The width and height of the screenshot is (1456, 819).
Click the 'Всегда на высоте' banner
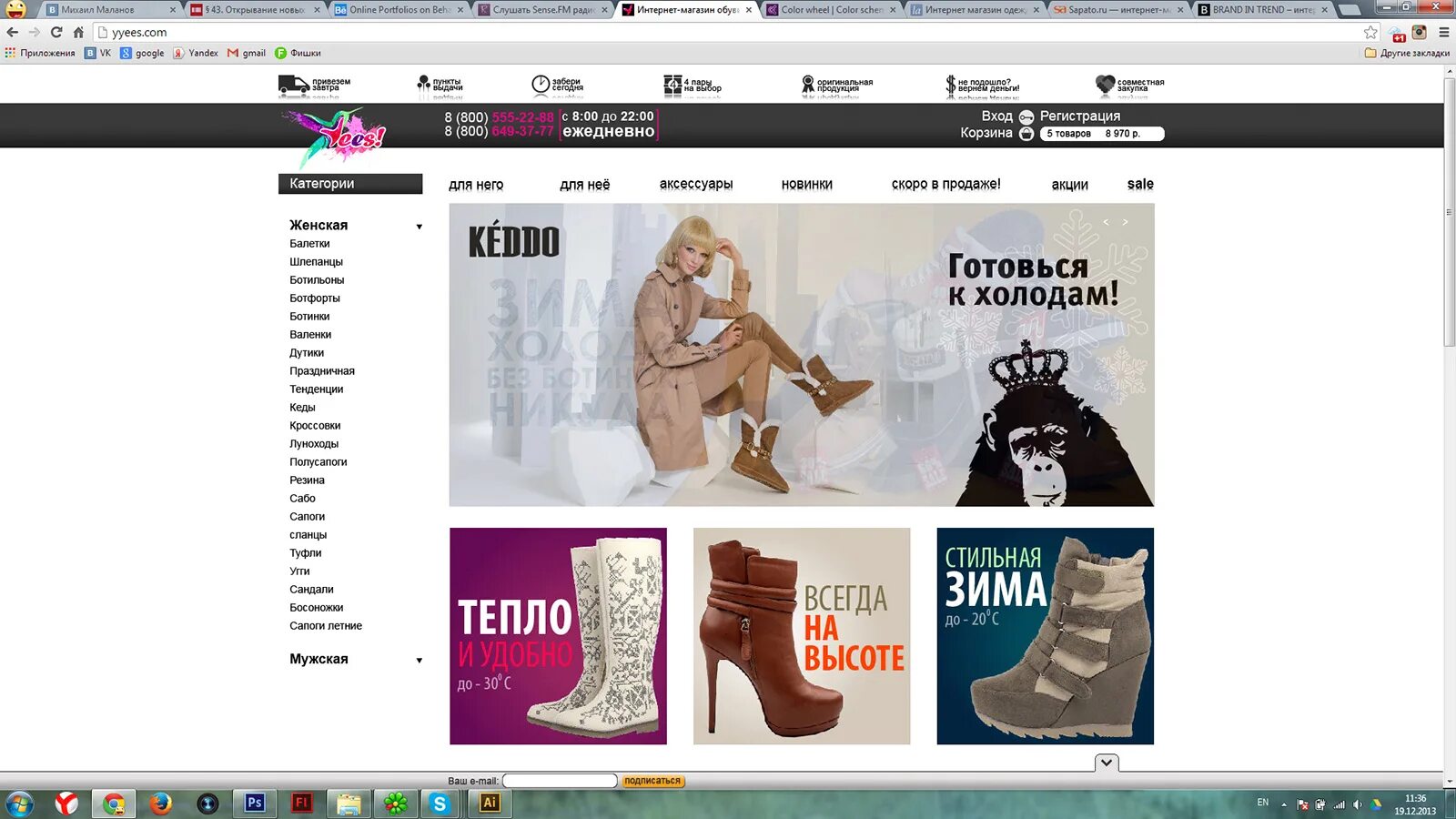click(x=802, y=636)
